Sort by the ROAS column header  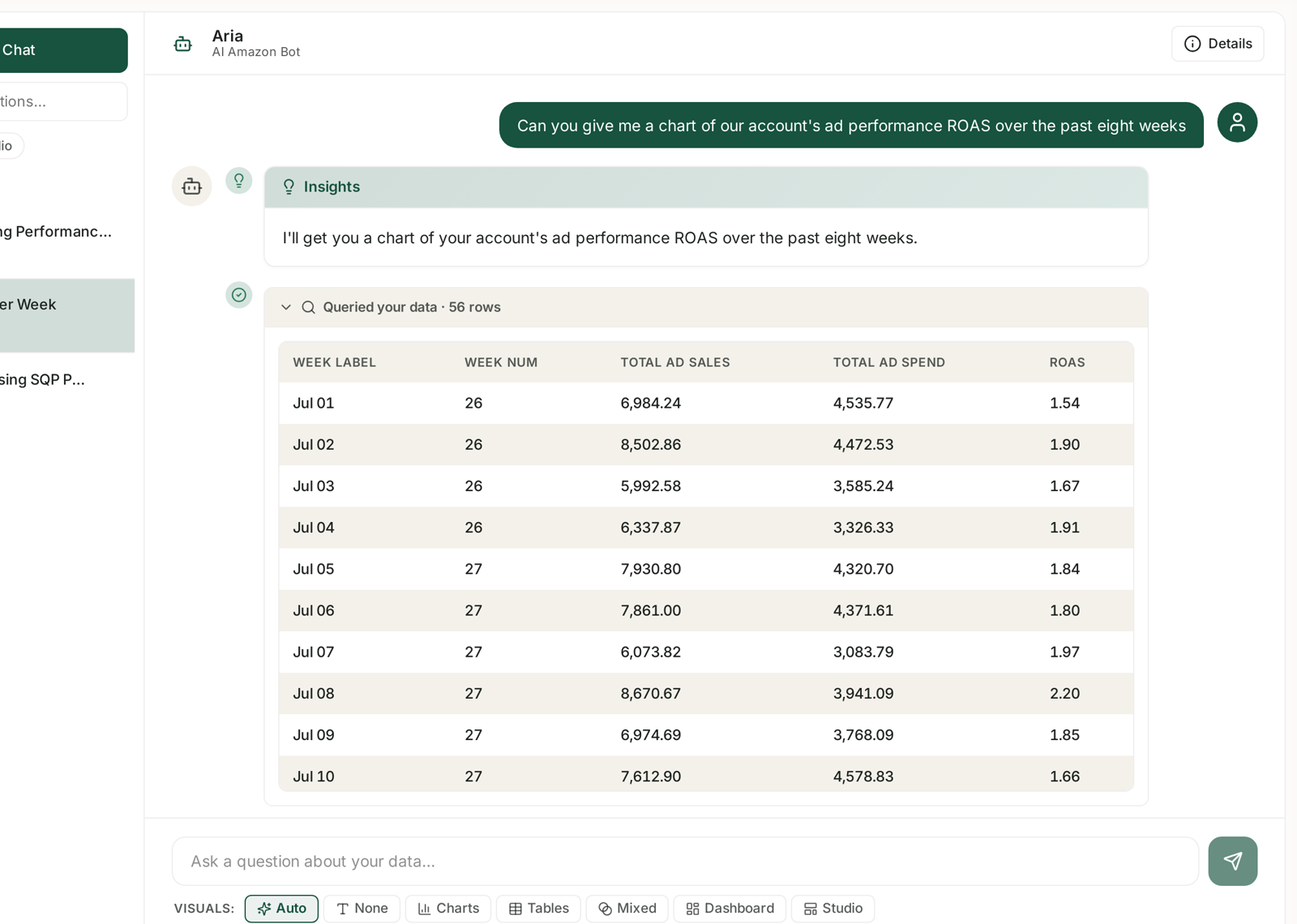click(x=1067, y=362)
